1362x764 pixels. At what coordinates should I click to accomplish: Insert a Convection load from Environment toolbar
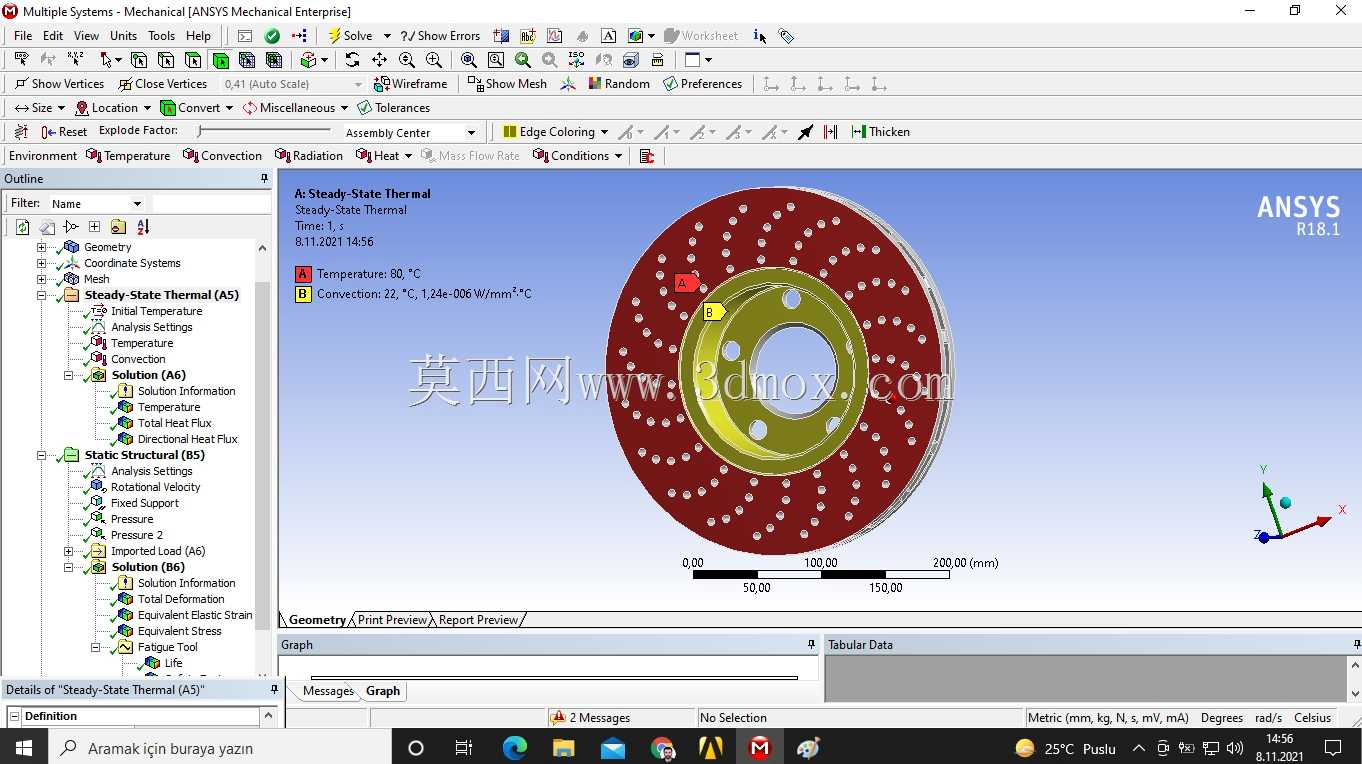coord(223,156)
